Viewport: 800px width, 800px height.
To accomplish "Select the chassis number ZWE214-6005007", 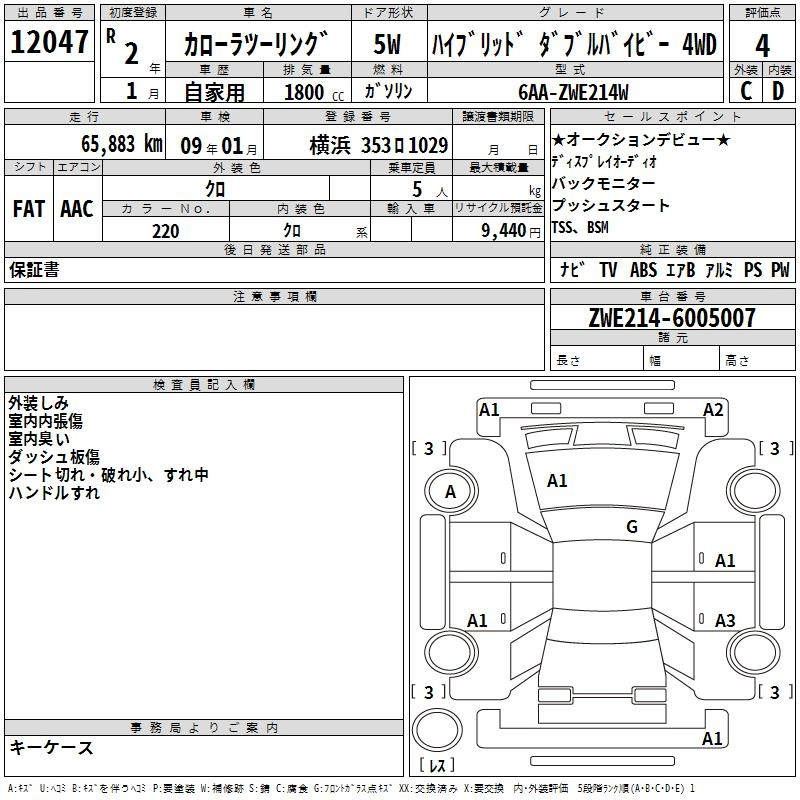I will (x=672, y=317).
